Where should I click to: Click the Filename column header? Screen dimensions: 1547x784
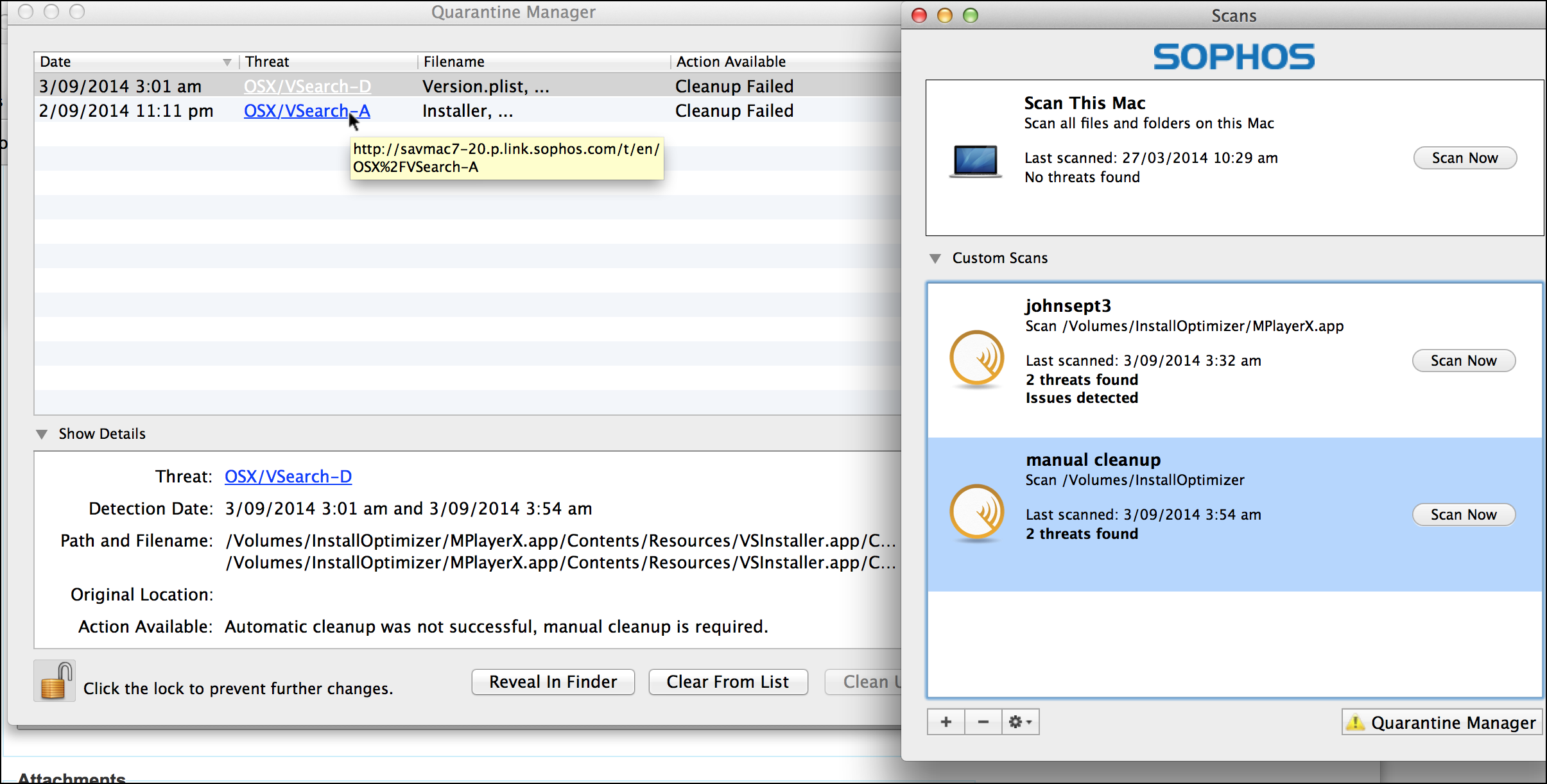point(544,62)
